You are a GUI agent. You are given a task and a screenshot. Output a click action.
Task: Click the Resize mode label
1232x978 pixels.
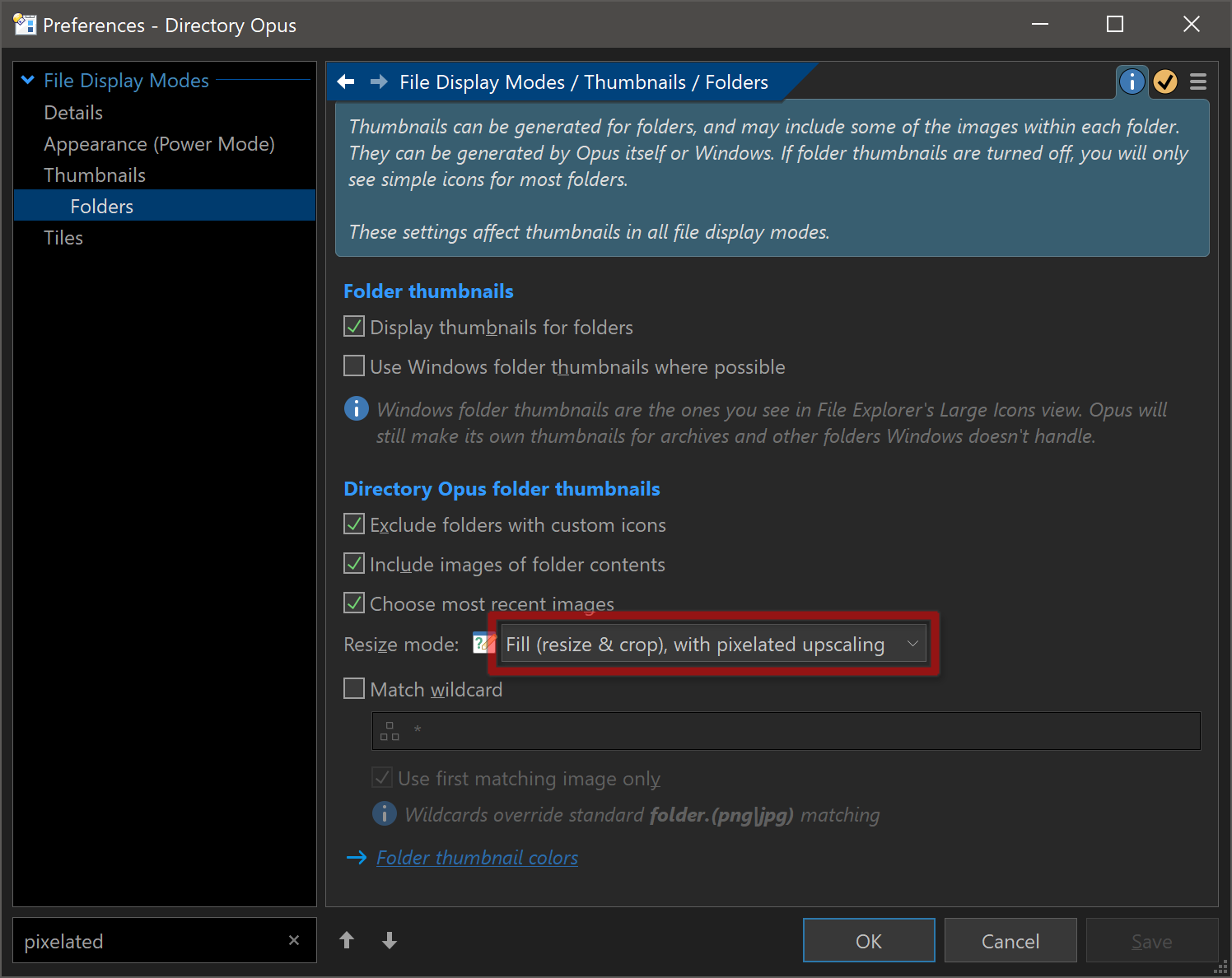[x=401, y=645]
